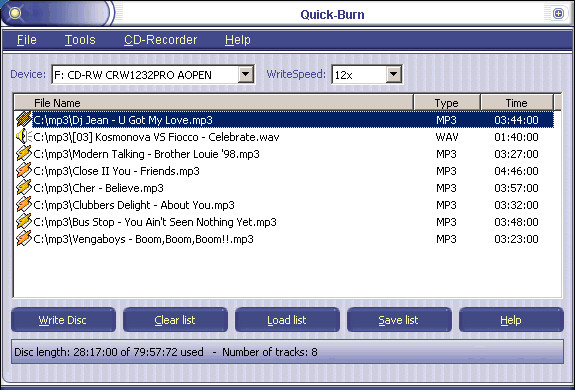Viewport: 575px width, 390px height.
Task: Select the 12x WriteSpeed combo box
Action: 367,75
